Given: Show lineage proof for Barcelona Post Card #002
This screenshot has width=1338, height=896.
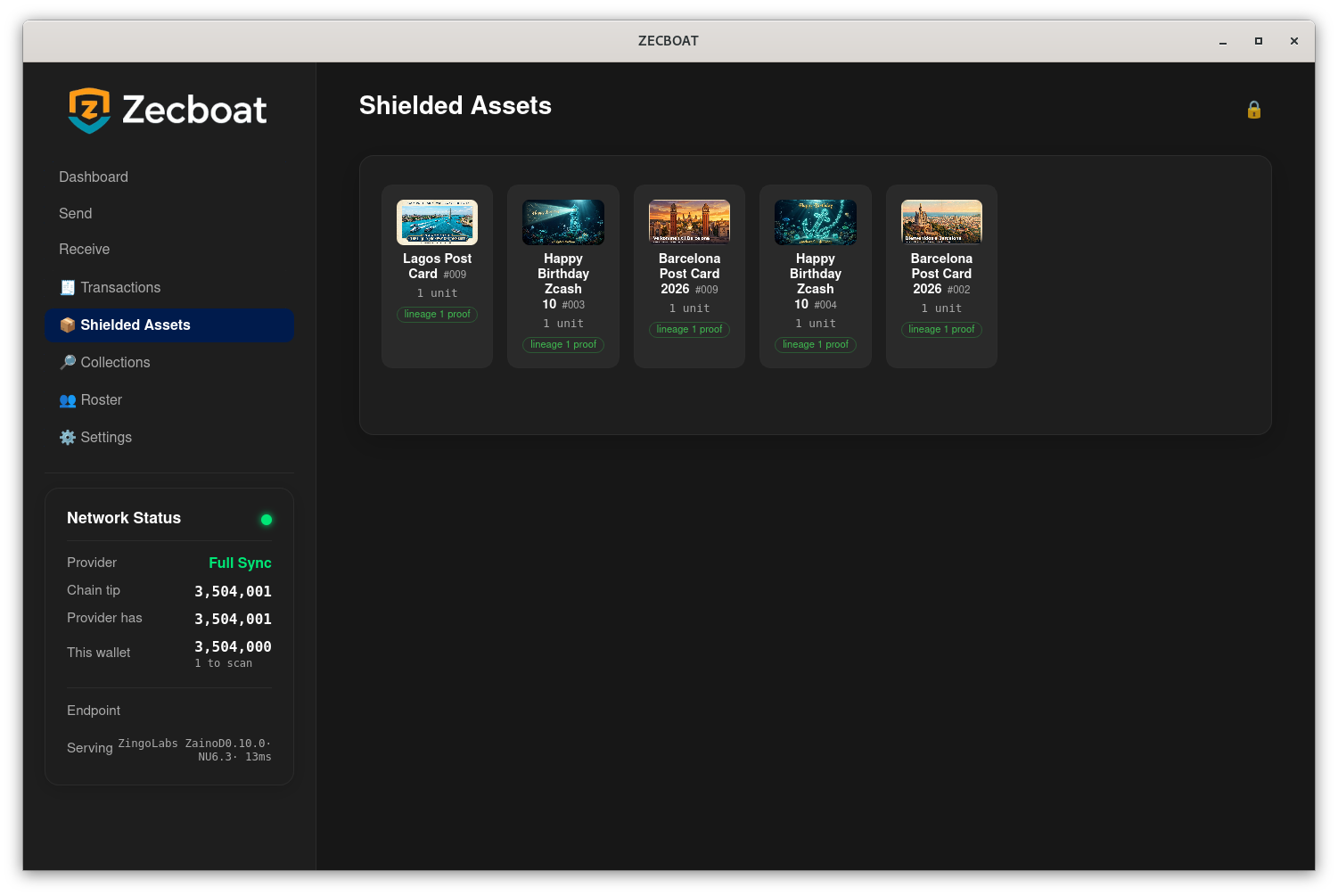Looking at the screenshot, I should (x=941, y=330).
